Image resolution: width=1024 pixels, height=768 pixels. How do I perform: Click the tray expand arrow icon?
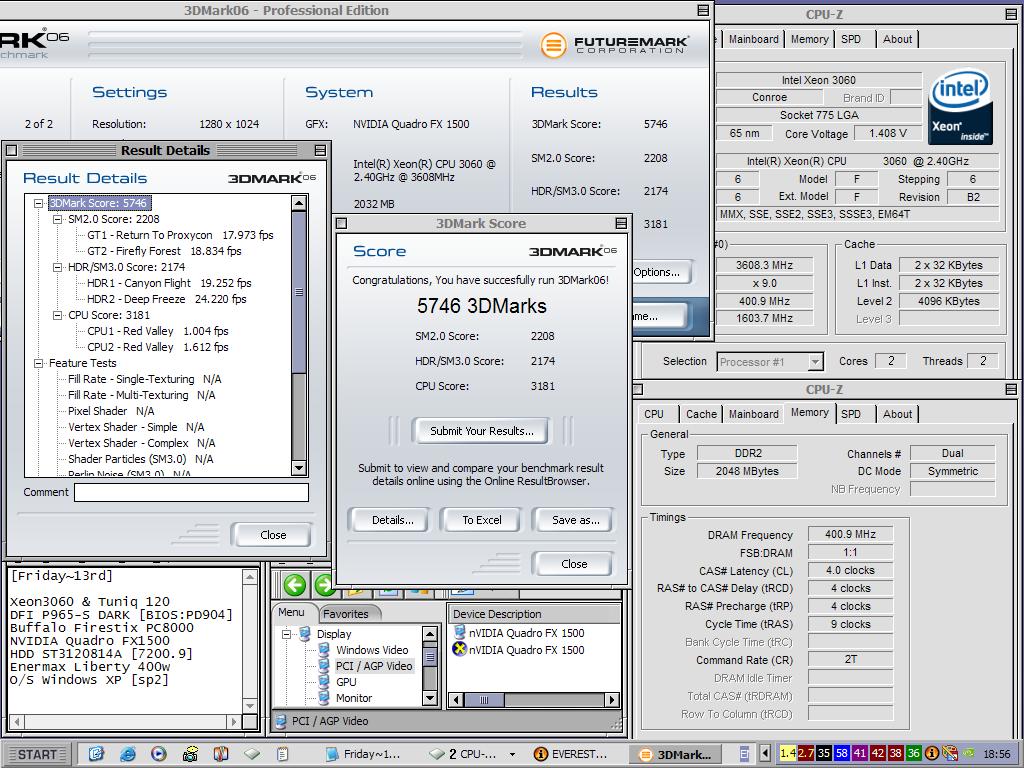point(765,754)
